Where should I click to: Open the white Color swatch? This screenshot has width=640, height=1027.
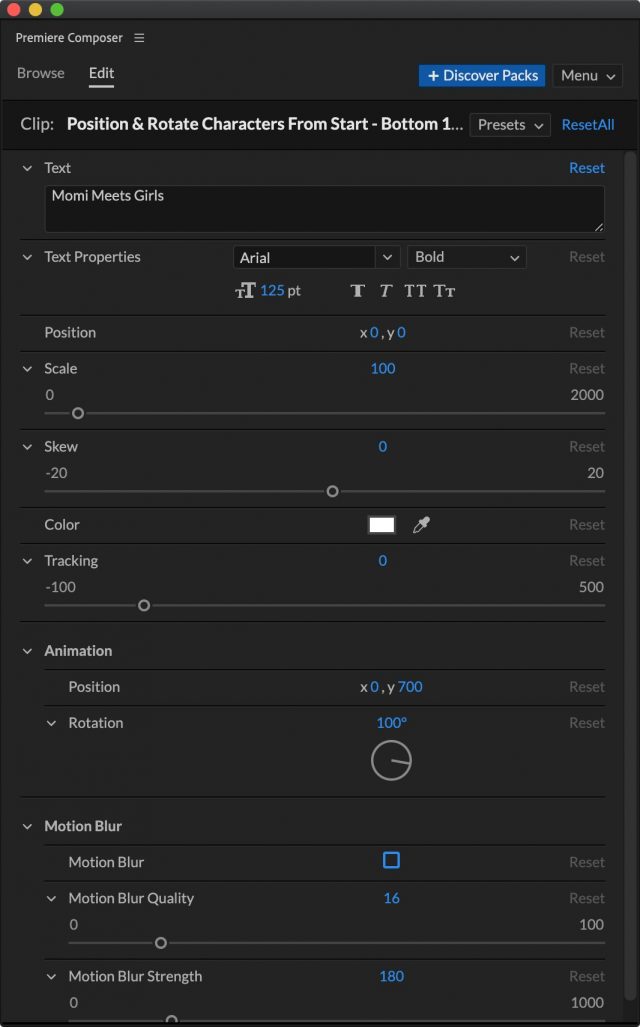click(382, 525)
